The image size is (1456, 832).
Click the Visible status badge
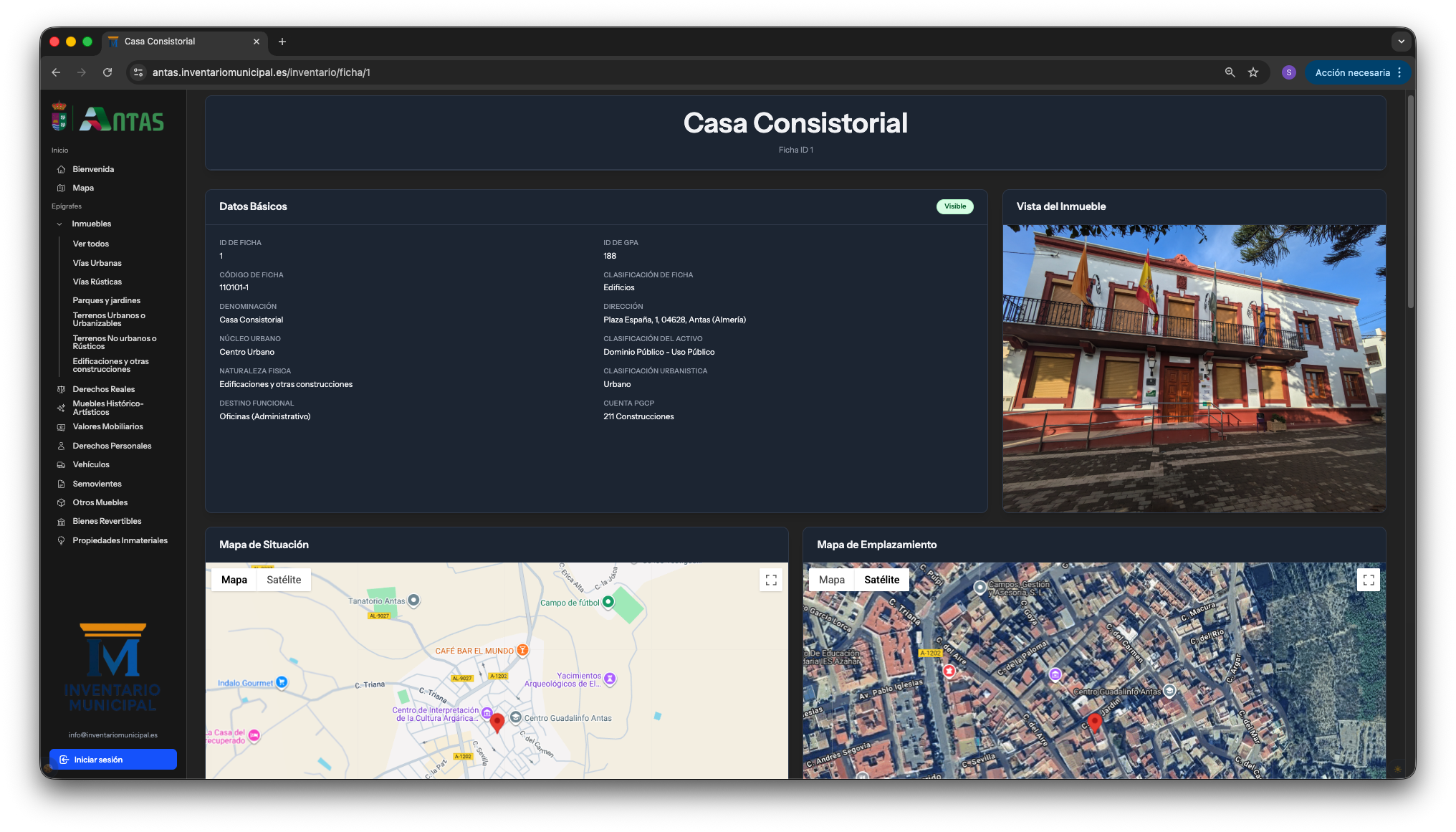[x=954, y=206]
